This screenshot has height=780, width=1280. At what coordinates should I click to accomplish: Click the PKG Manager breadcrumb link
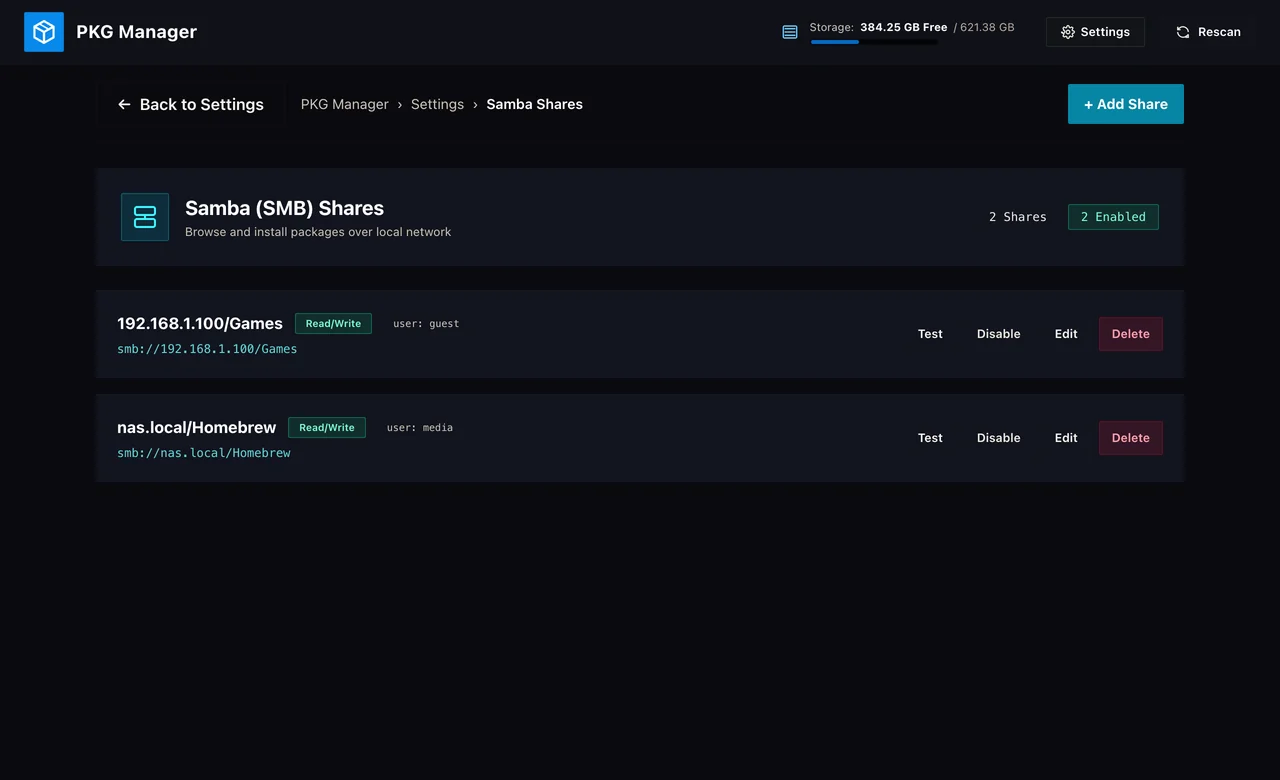pyautogui.click(x=345, y=104)
